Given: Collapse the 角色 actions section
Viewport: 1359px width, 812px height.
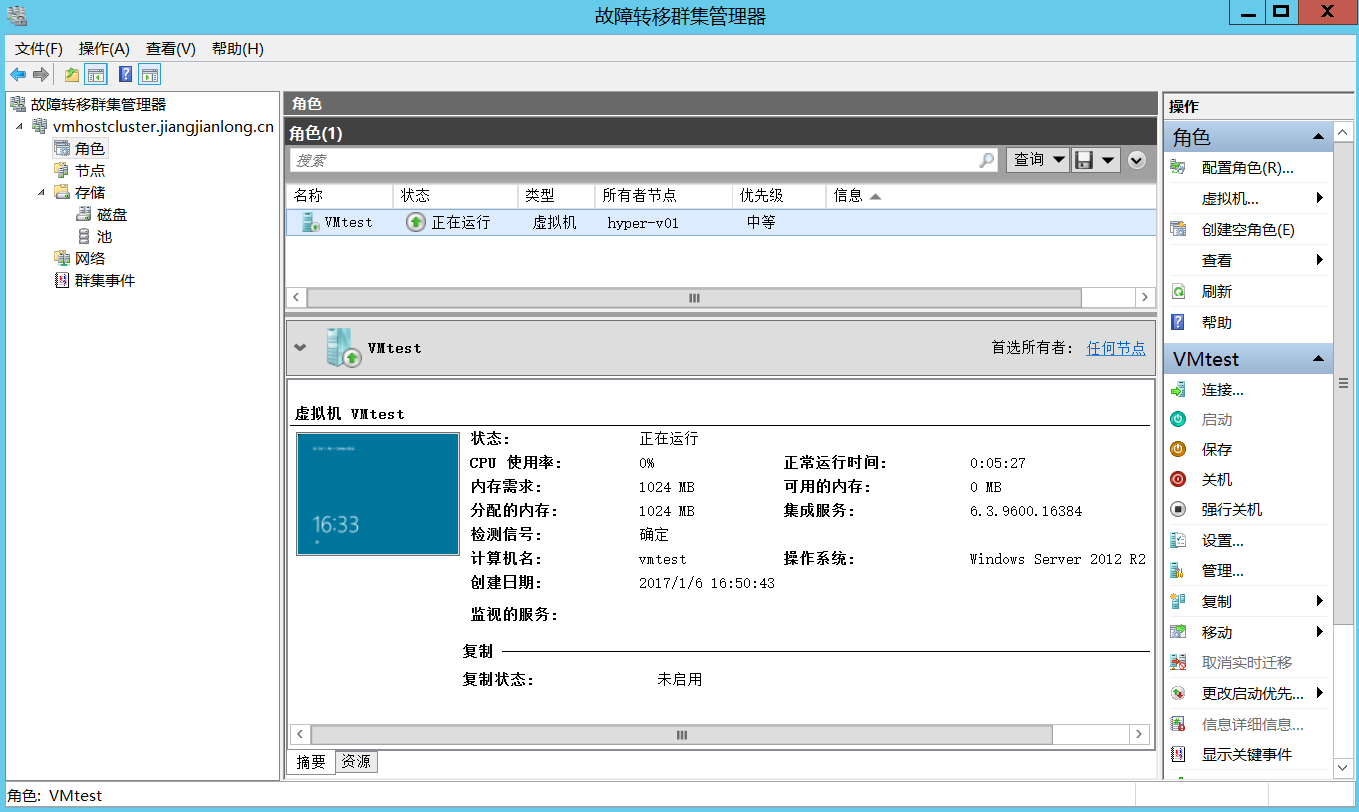Looking at the screenshot, I should coord(1318,137).
